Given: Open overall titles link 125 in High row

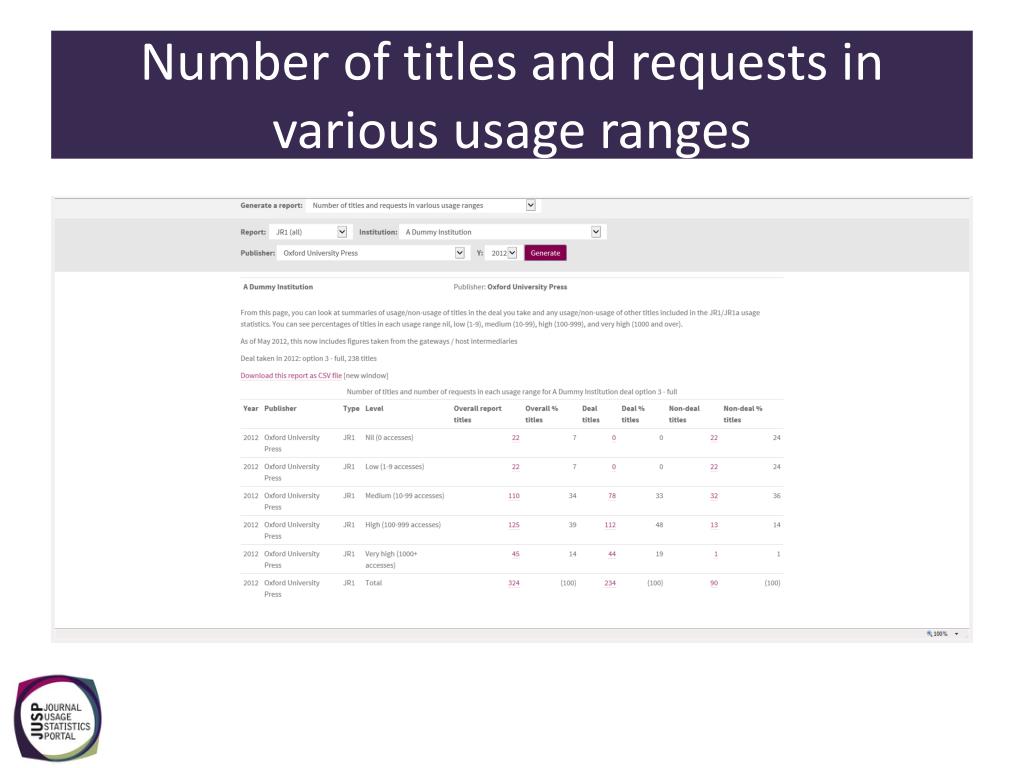Looking at the screenshot, I should (x=514, y=525).
